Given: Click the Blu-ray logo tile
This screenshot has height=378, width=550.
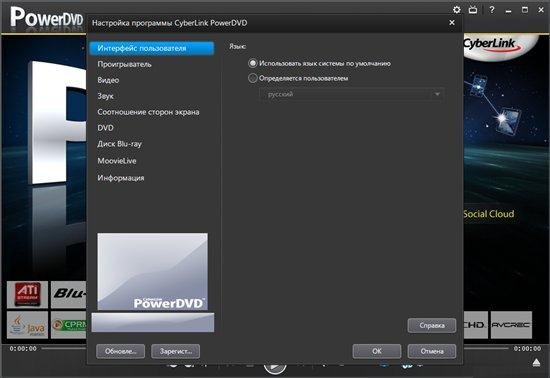Looking at the screenshot, I should 69,295.
